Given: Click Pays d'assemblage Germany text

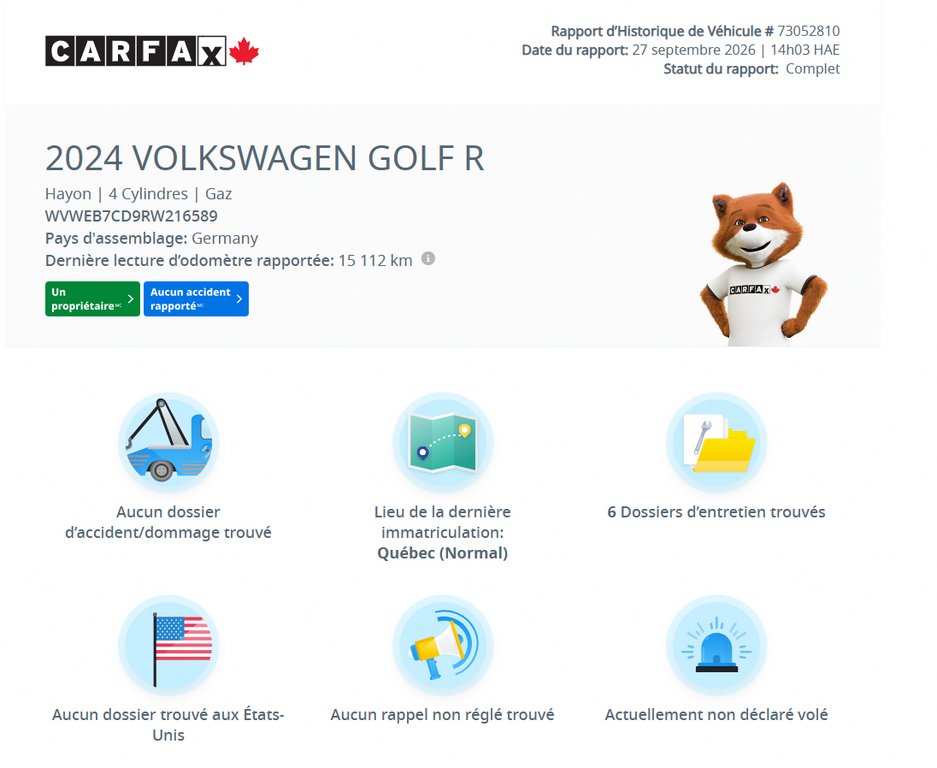Looking at the screenshot, I should tap(152, 238).
